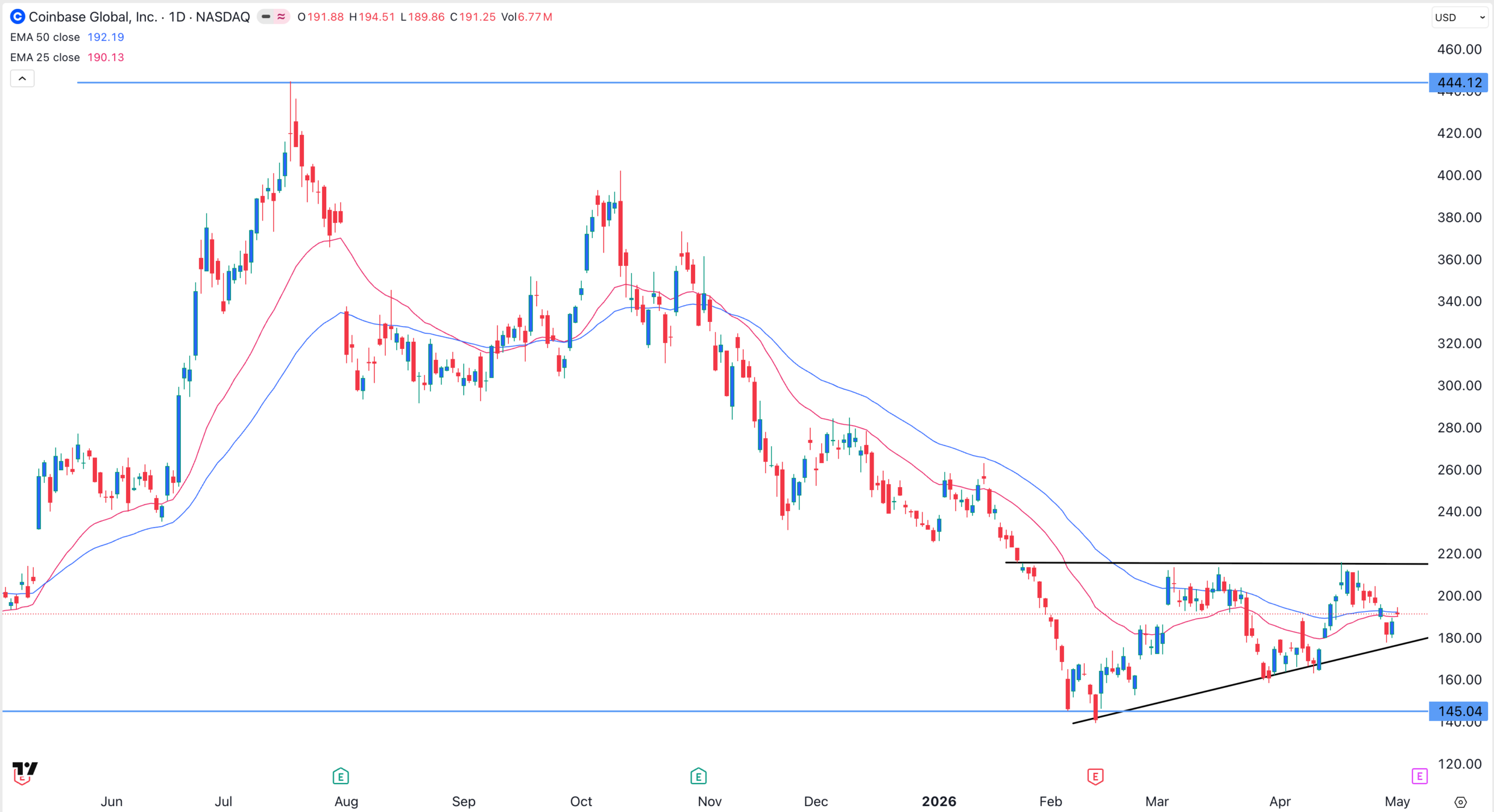Click the 444.12 price label
Screen dimensions: 1494x812
tap(1458, 83)
